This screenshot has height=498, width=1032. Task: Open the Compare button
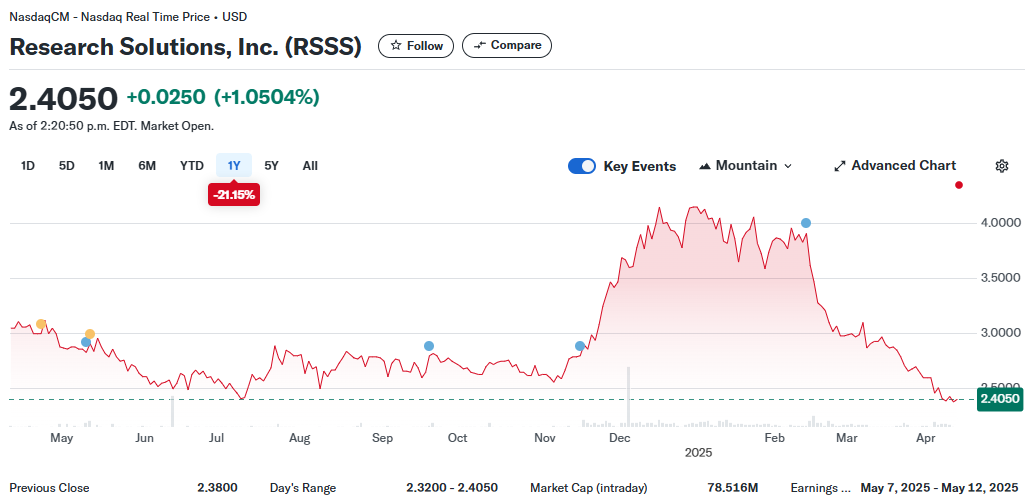click(507, 45)
